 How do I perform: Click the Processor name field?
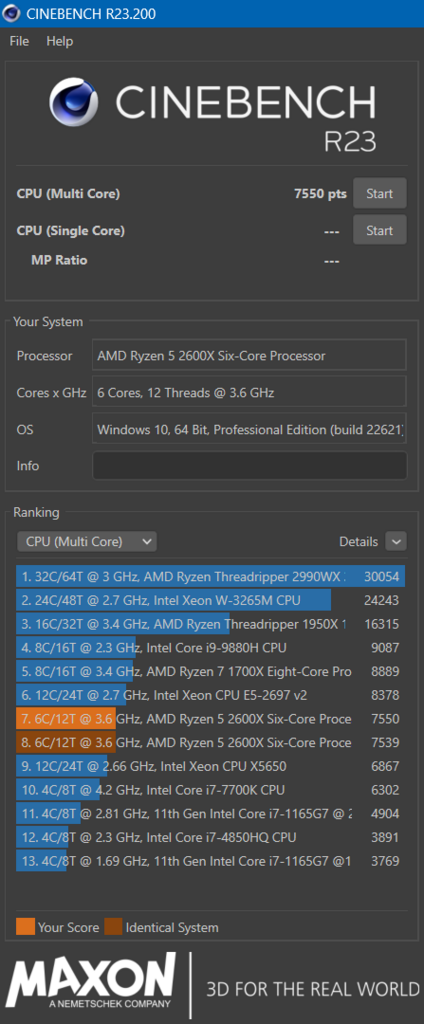coord(249,356)
